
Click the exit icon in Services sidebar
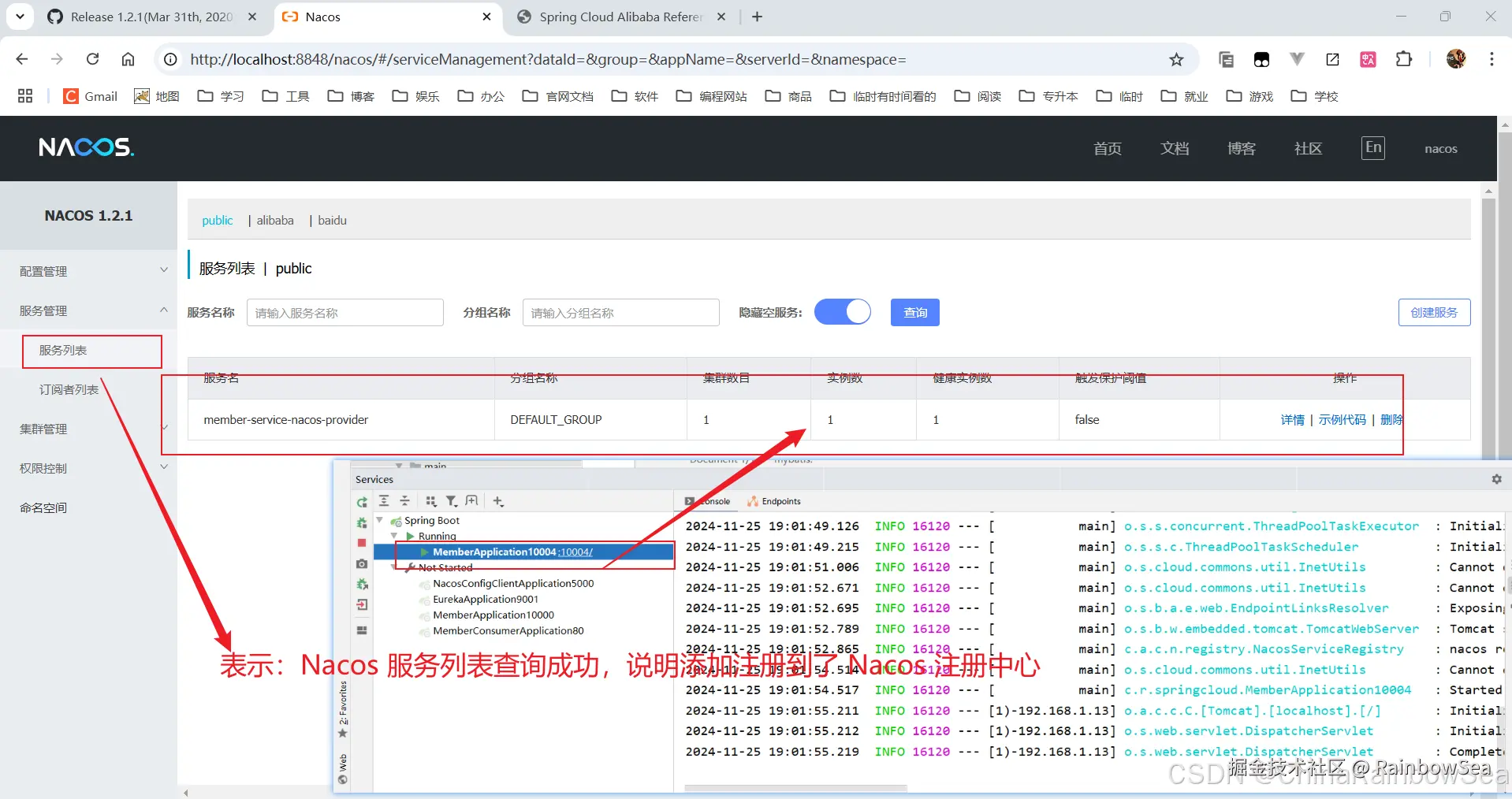(x=362, y=605)
